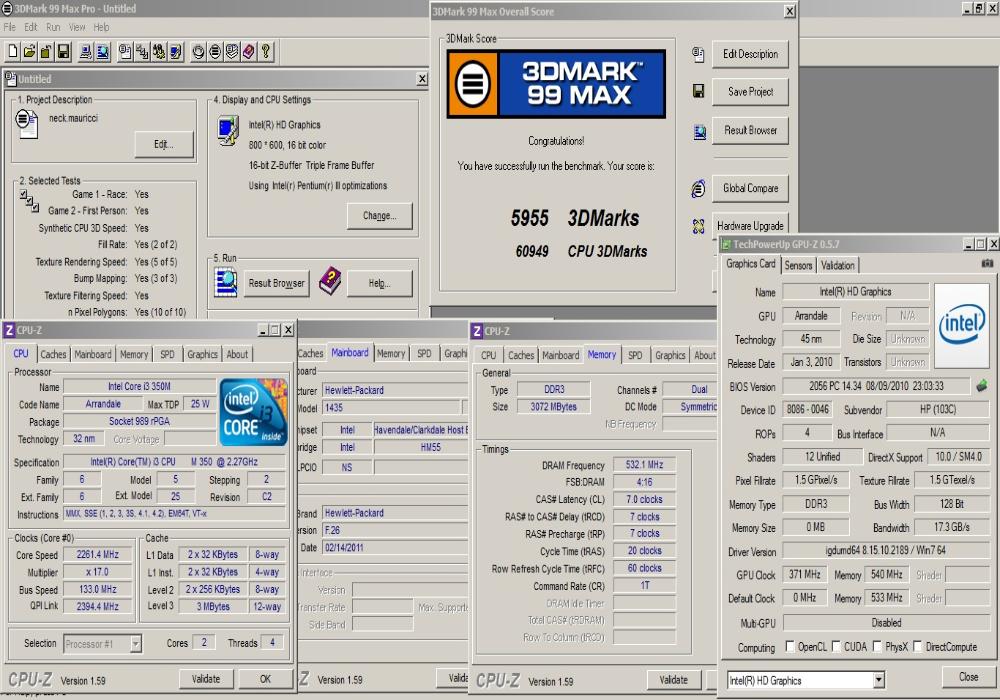
Task: Click Validate in right CPU-Z Memory window
Action: point(673,680)
